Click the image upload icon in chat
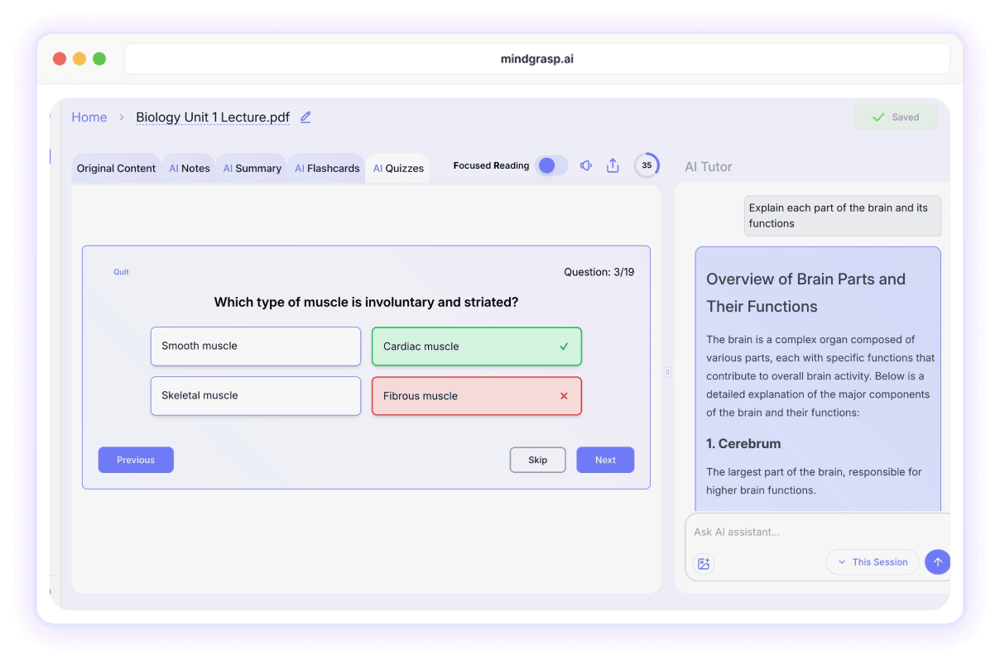Viewport: 1000px width, 664px height. tap(704, 563)
